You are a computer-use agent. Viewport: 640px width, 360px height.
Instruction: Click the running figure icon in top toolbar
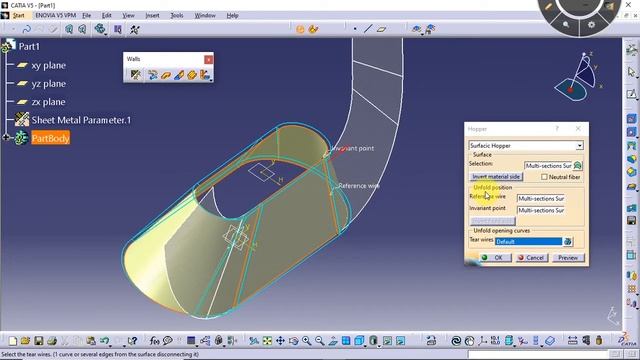click(x=135, y=29)
